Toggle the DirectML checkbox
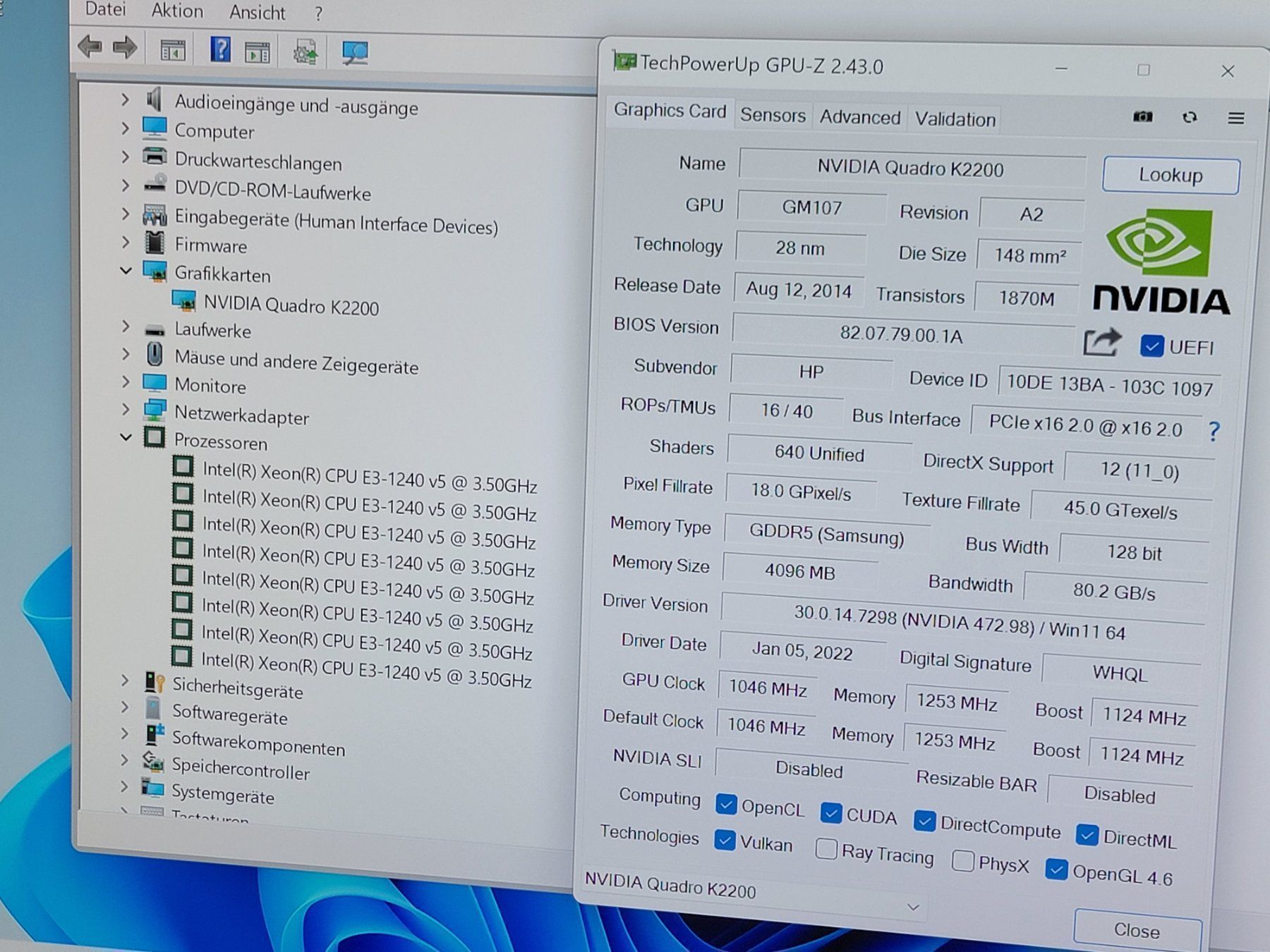The image size is (1270, 952). pos(1087,835)
